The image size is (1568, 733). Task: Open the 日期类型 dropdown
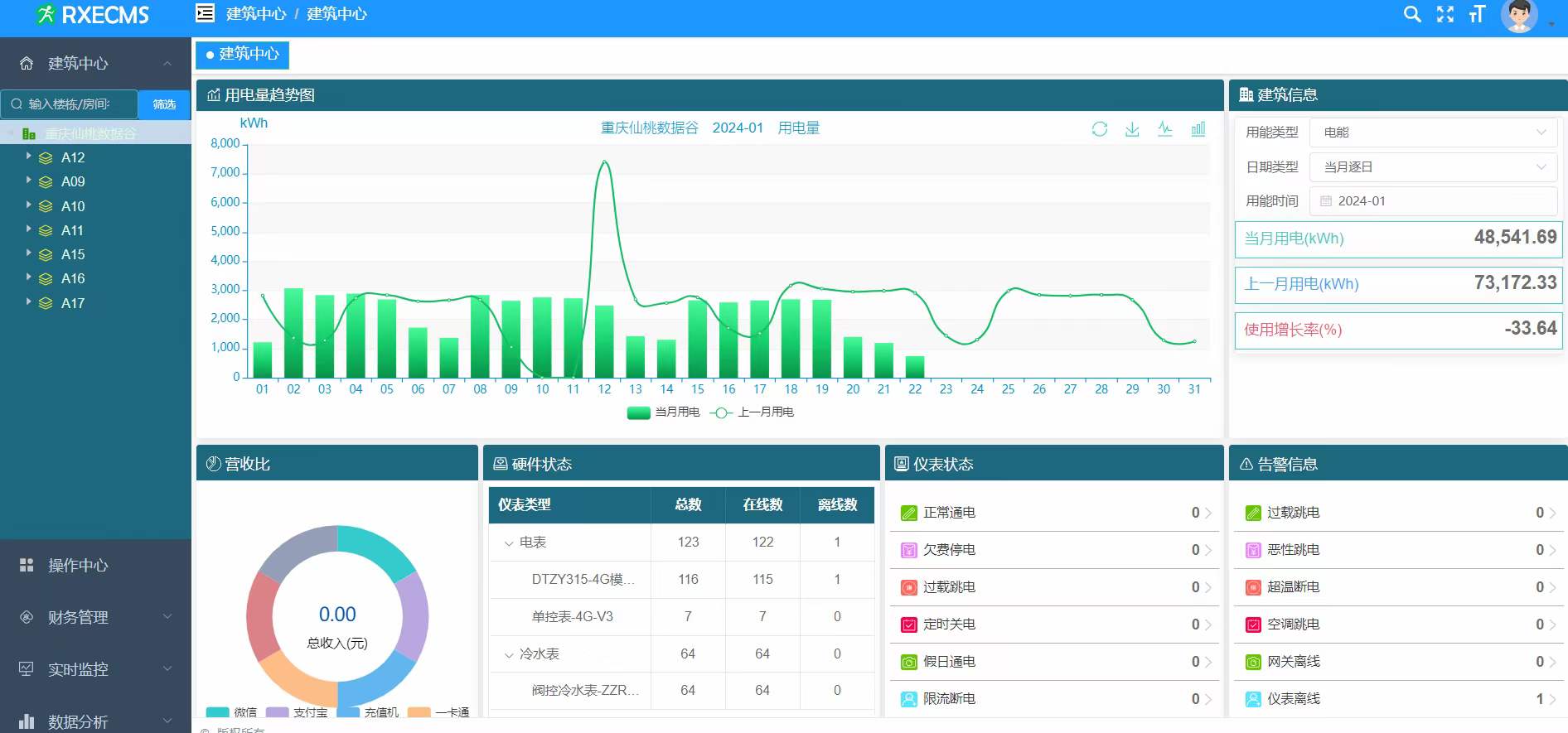coord(1433,167)
